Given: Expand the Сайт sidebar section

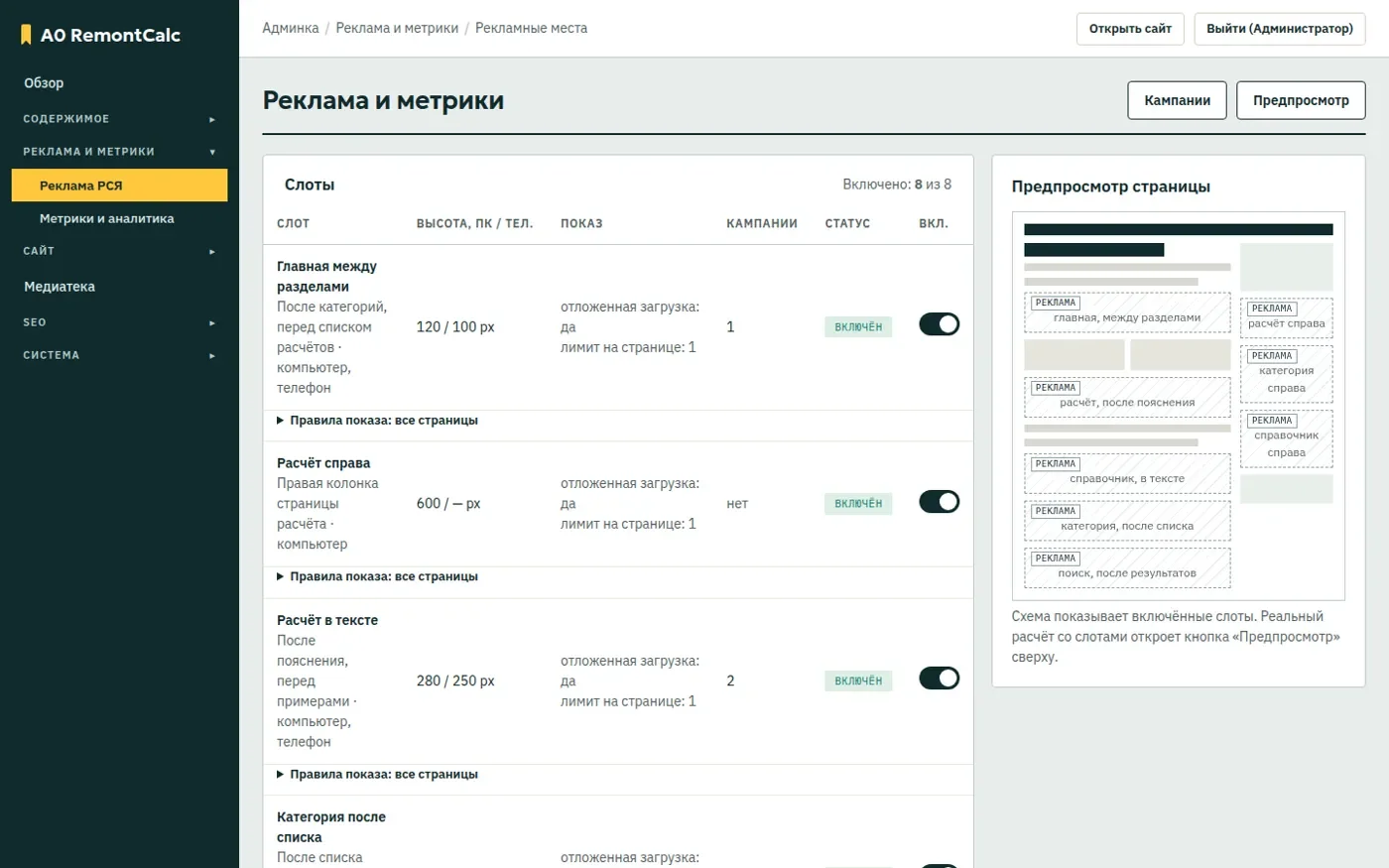Looking at the screenshot, I should click(119, 251).
